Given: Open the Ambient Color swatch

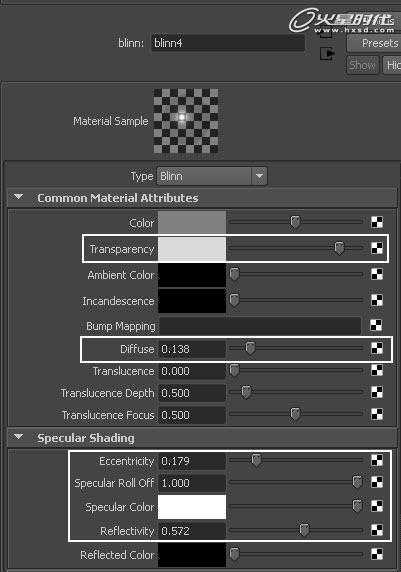Looking at the screenshot, I should point(192,275).
